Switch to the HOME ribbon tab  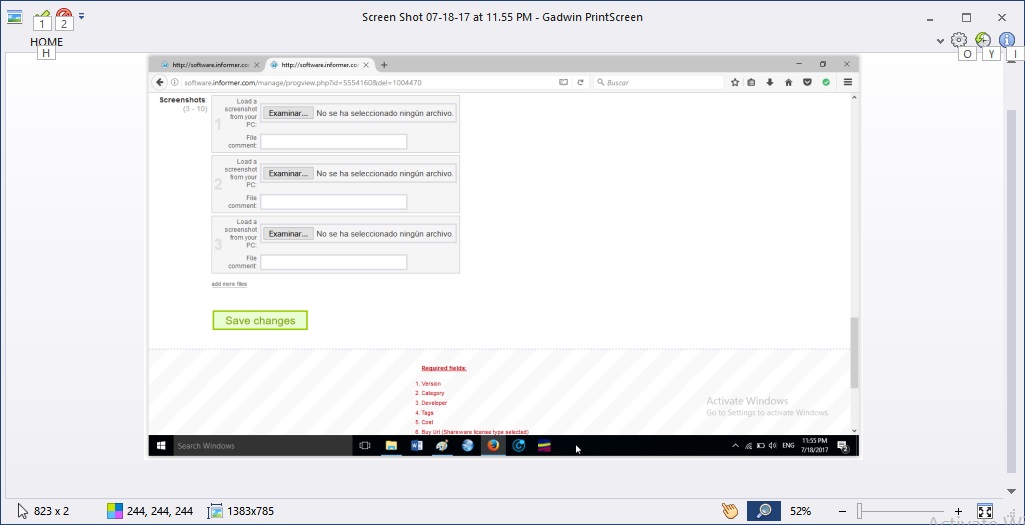pyautogui.click(x=46, y=42)
